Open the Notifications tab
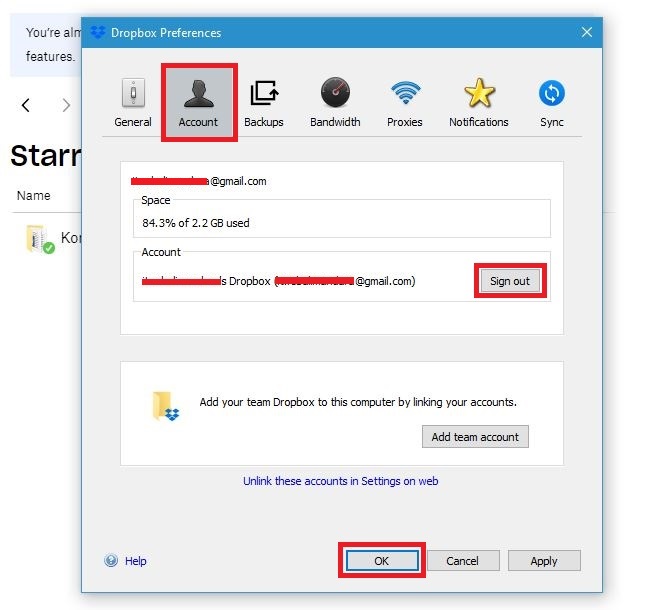 pos(478,103)
